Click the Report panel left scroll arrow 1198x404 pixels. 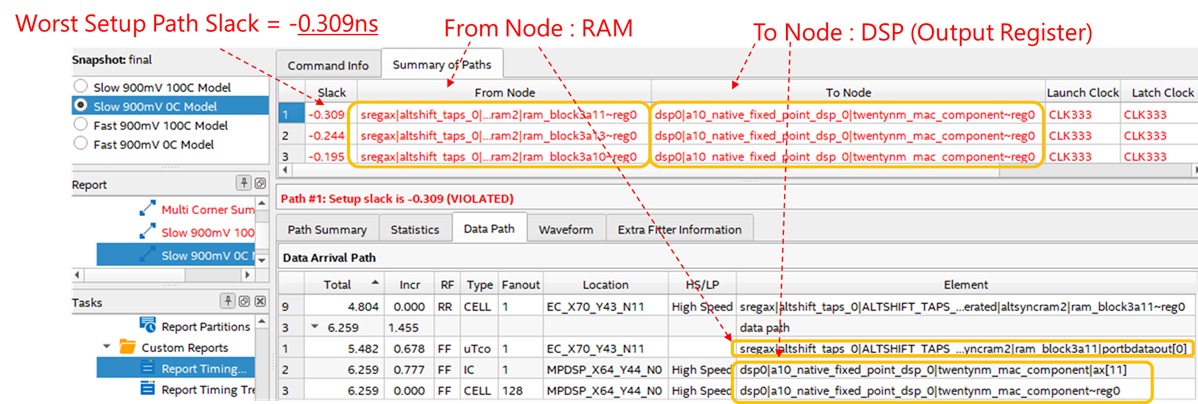(x=76, y=274)
